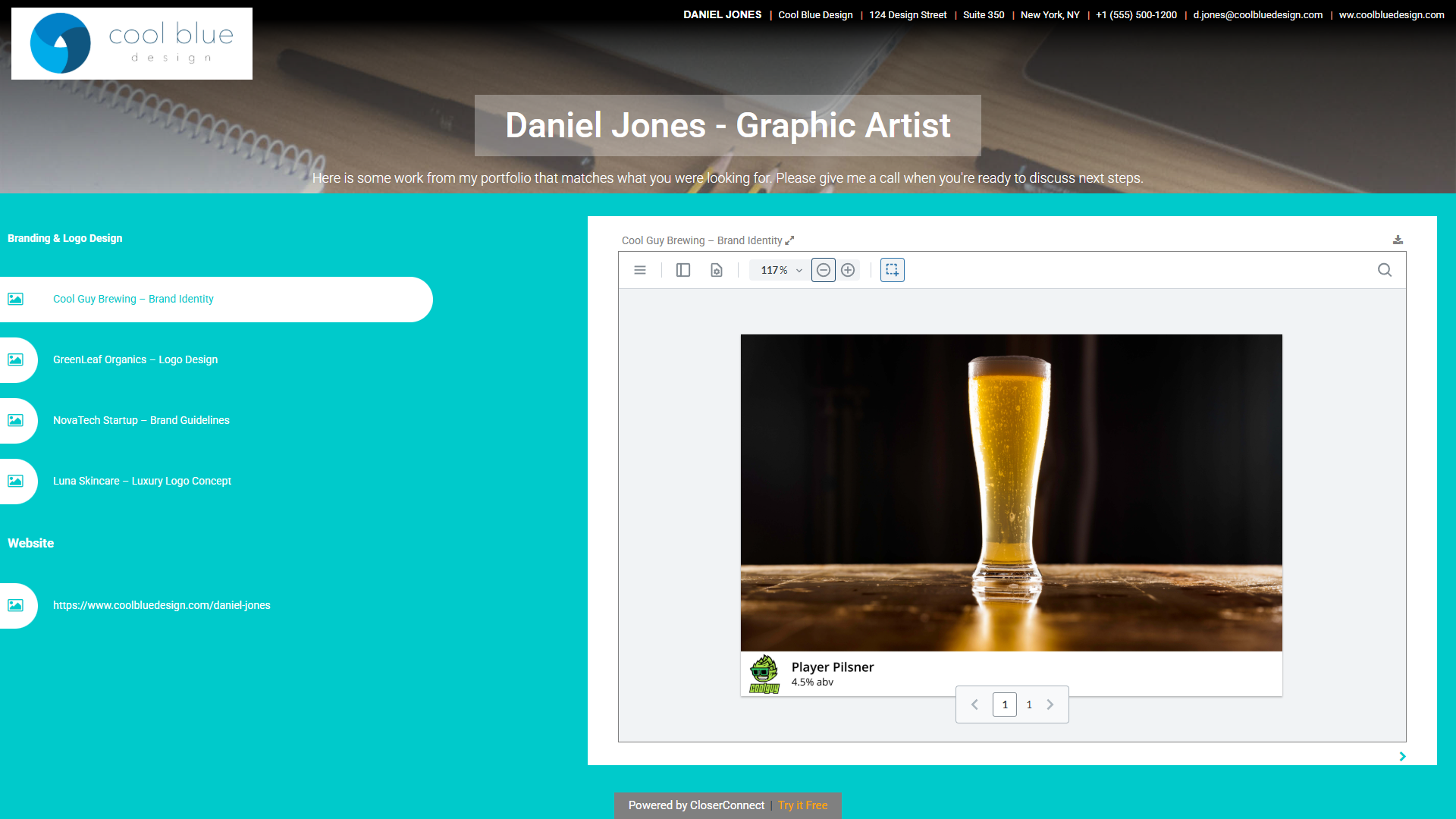Select NovaTech Startup – Brand Guidelines item

[141, 420]
